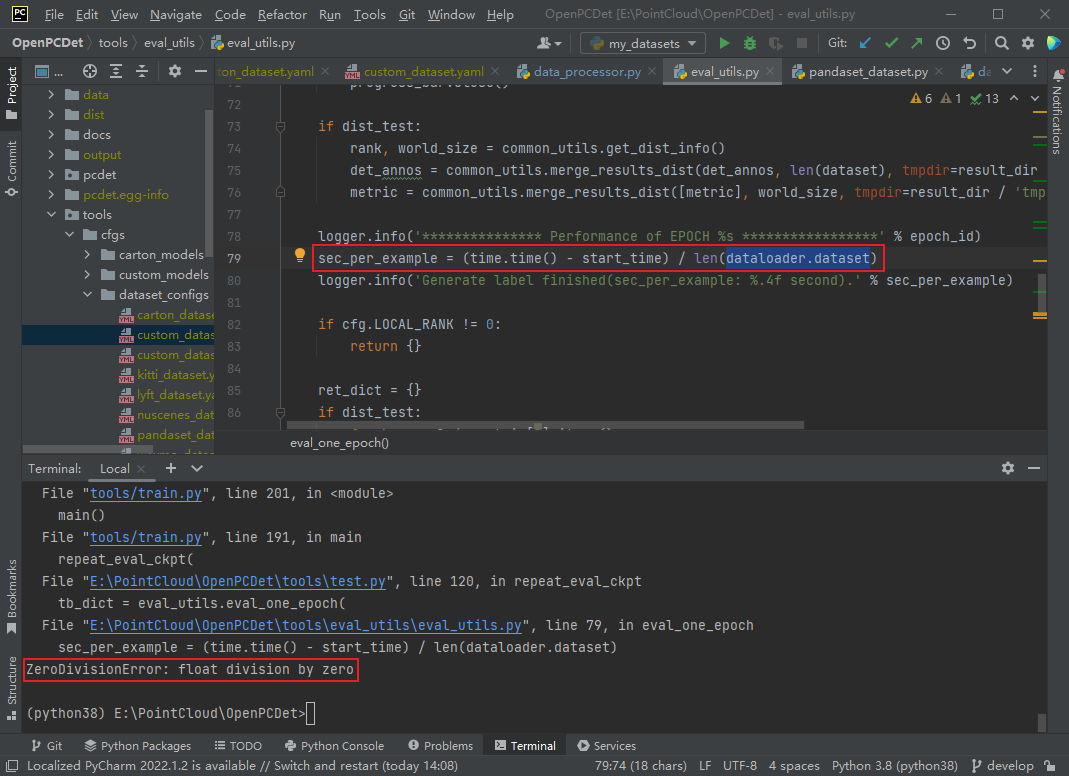Image resolution: width=1069 pixels, height=776 pixels.
Task: Click terminal vertical scrollbar thumb
Action: point(1041,722)
